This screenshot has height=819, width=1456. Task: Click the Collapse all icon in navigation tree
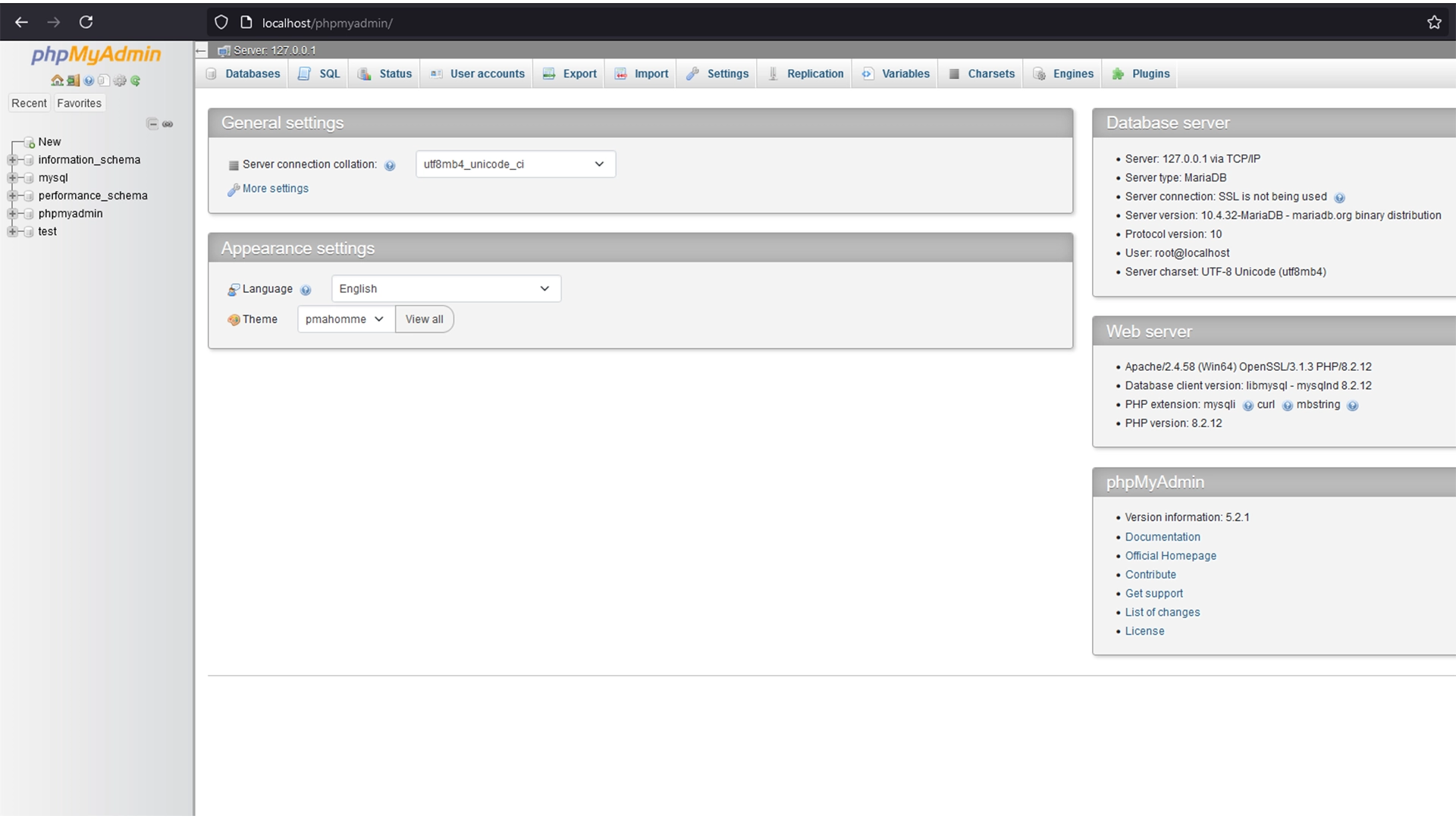coord(152,124)
